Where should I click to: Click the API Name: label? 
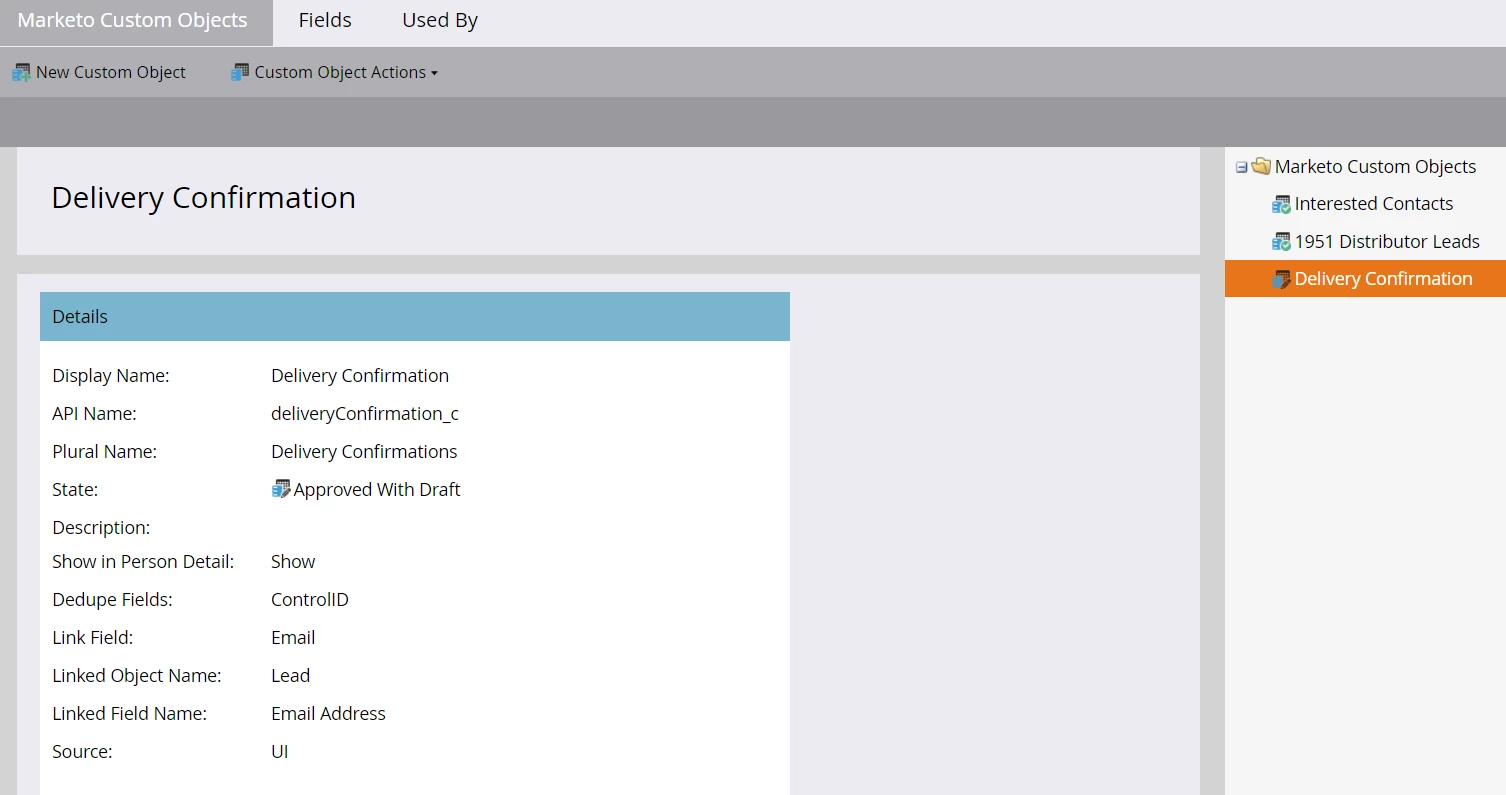(94, 414)
